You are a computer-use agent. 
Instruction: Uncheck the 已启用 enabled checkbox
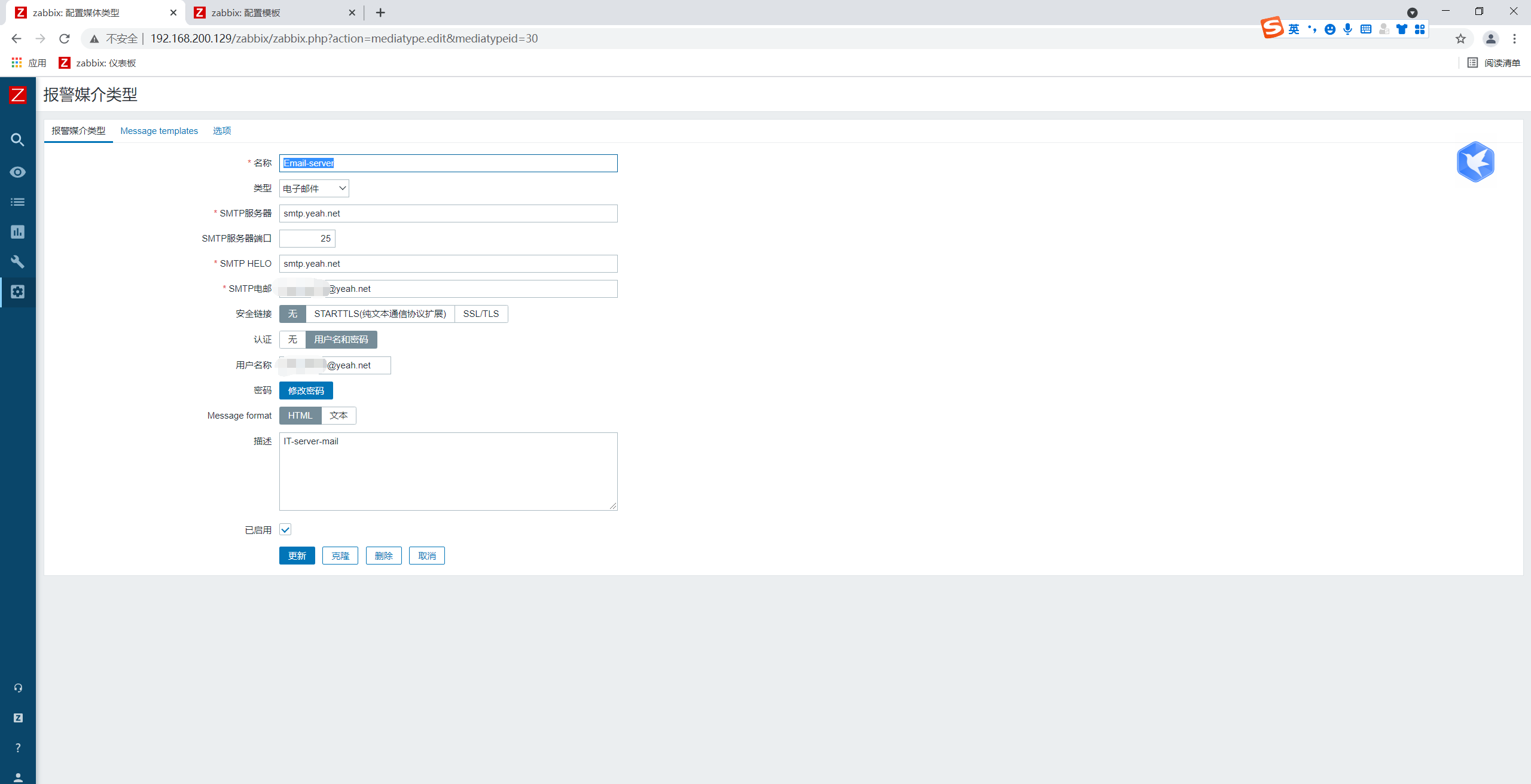(x=285, y=530)
